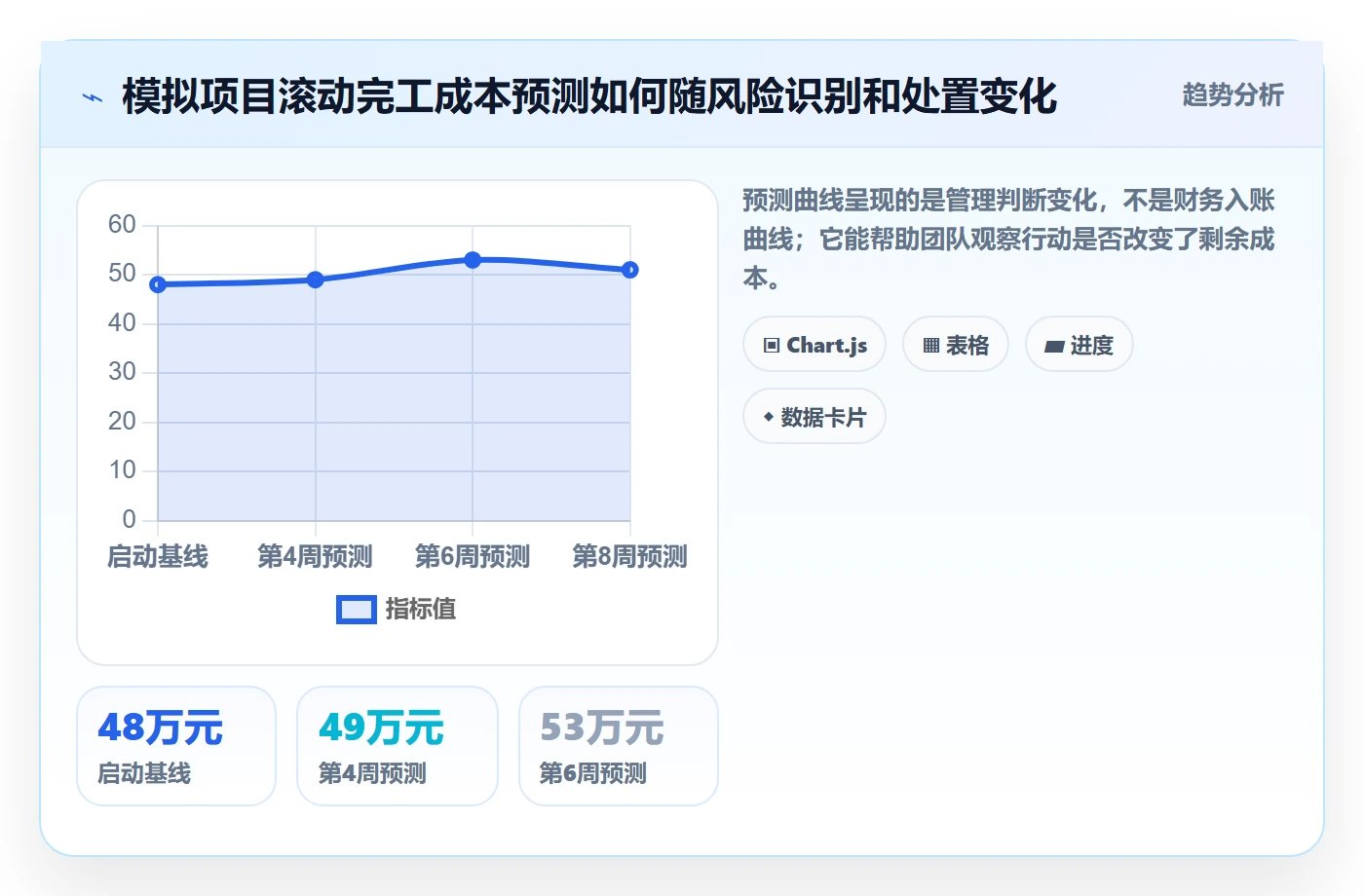The image size is (1364, 896).
Task: Toggle the 指标值 legend color box
Action: [x=357, y=610]
